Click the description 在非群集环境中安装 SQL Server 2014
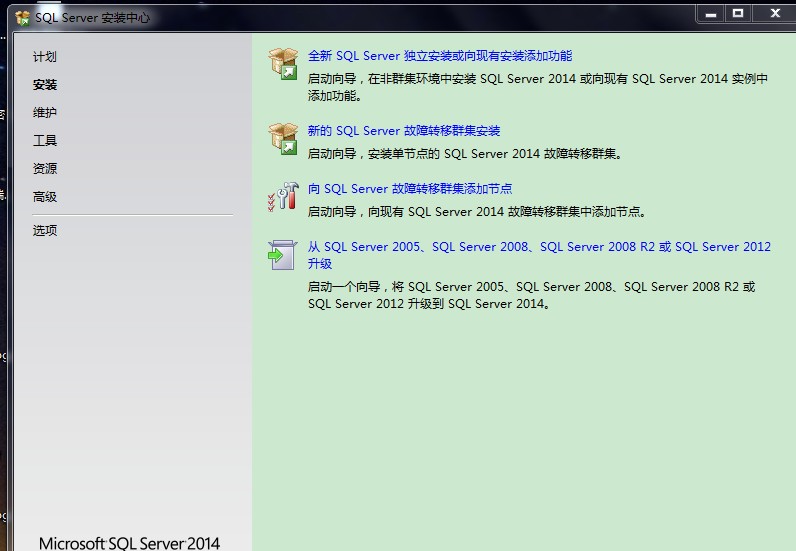The width and height of the screenshot is (796, 551). (538, 87)
